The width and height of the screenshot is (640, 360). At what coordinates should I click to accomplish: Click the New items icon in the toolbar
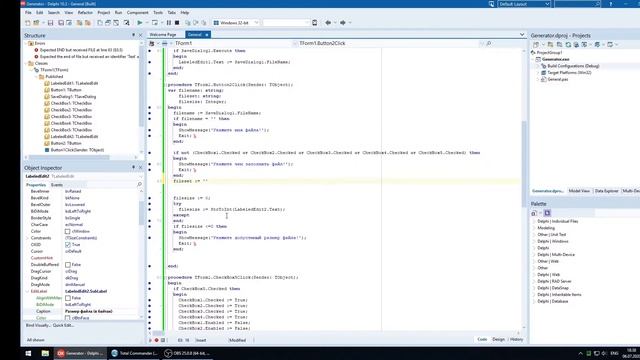click(28, 23)
